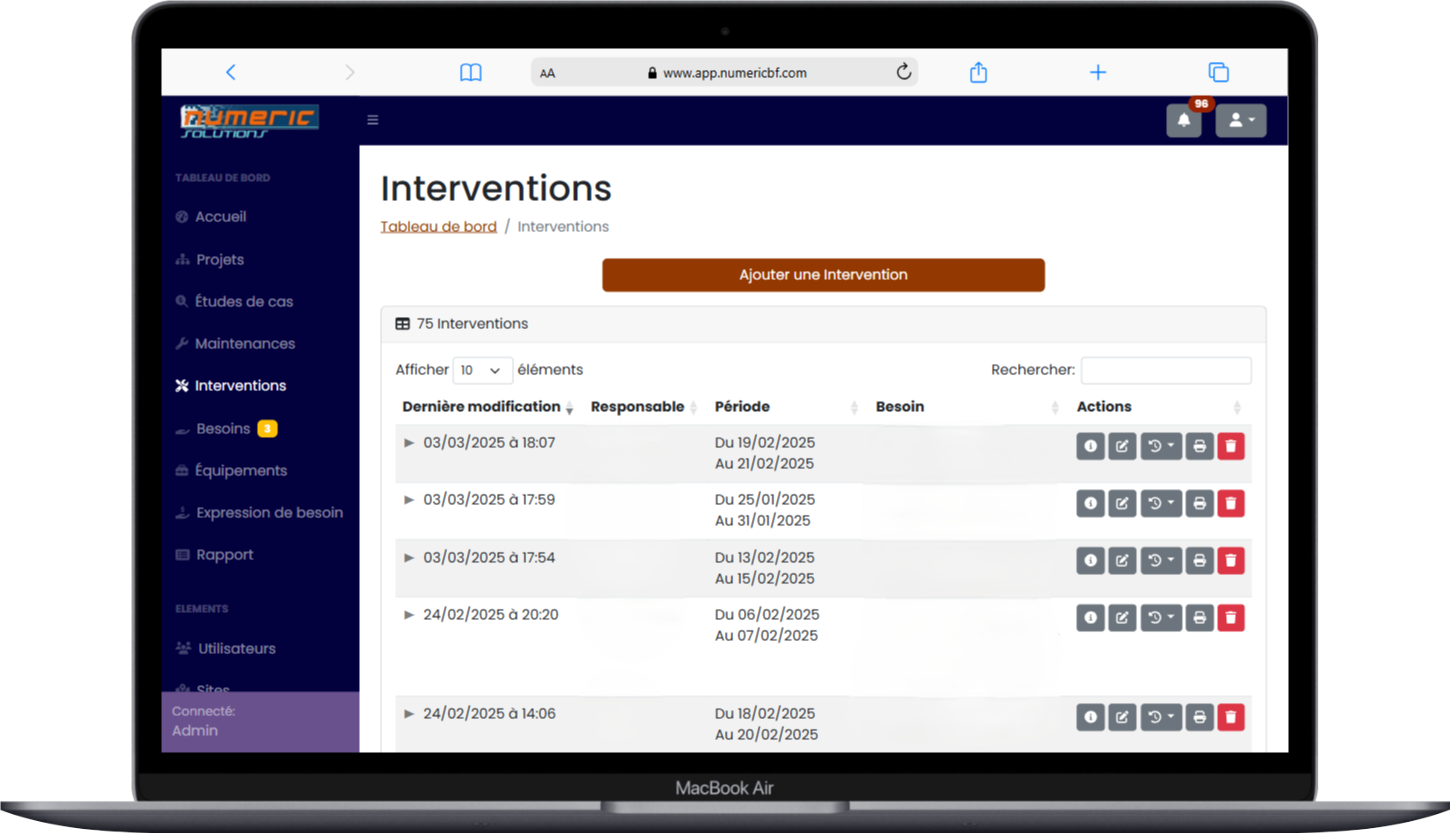Open the user account dropdown
This screenshot has width=1450, height=833.
click(1240, 121)
